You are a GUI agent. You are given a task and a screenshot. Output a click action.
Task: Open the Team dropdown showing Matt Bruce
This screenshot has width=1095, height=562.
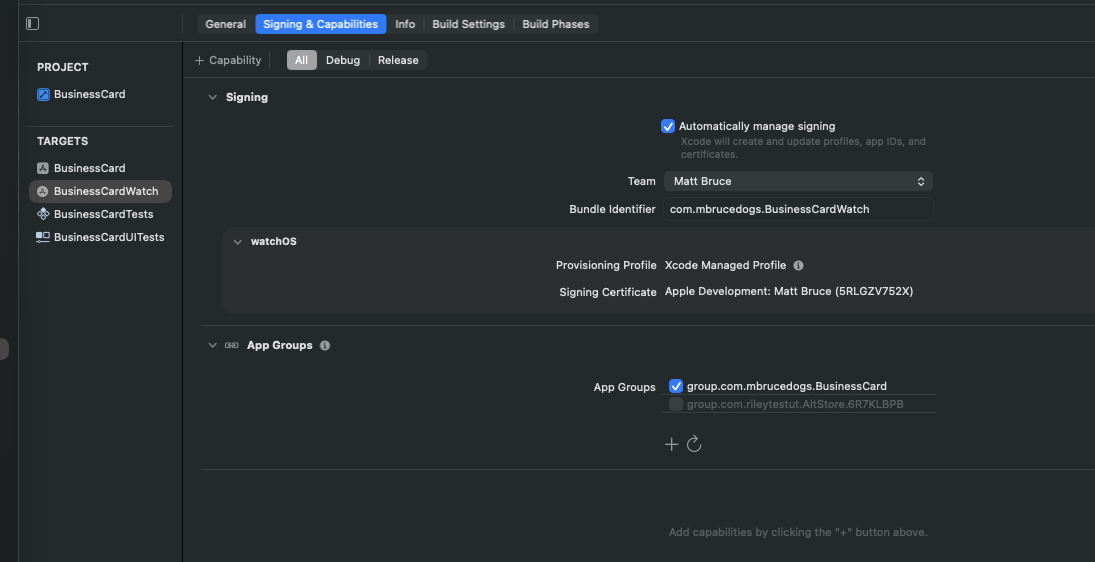point(797,181)
